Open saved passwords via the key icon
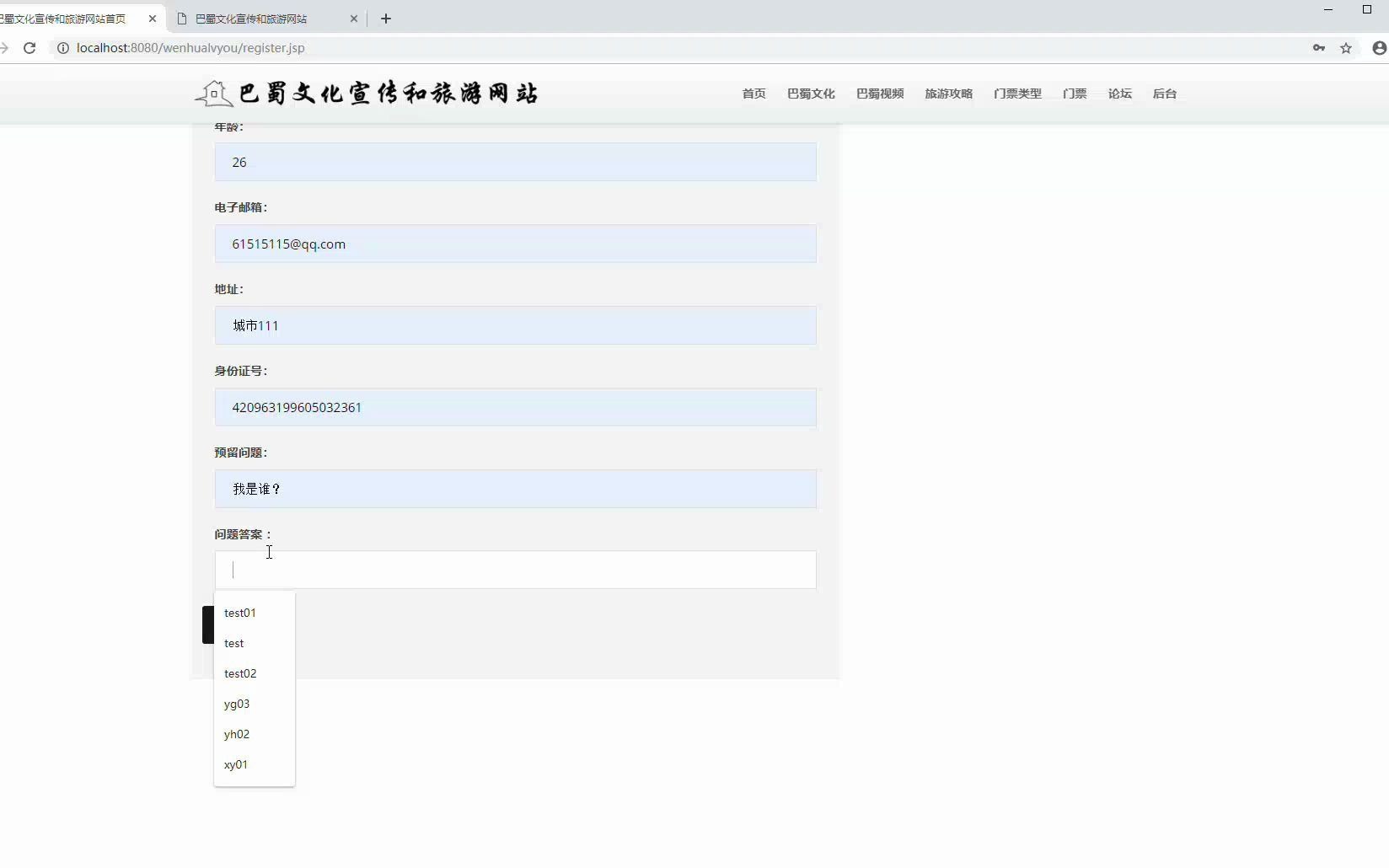The height and width of the screenshot is (868, 1389). [x=1319, y=48]
